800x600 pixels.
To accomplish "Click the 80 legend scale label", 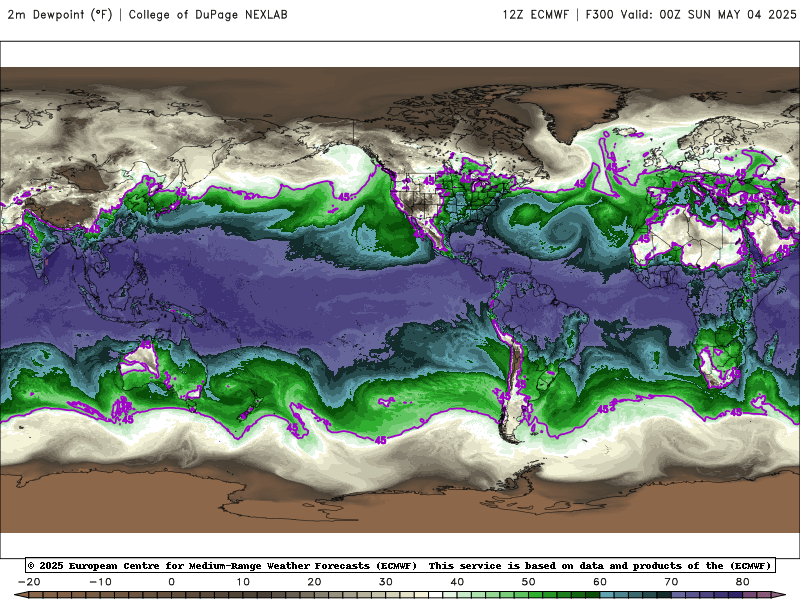I will click(x=743, y=582).
